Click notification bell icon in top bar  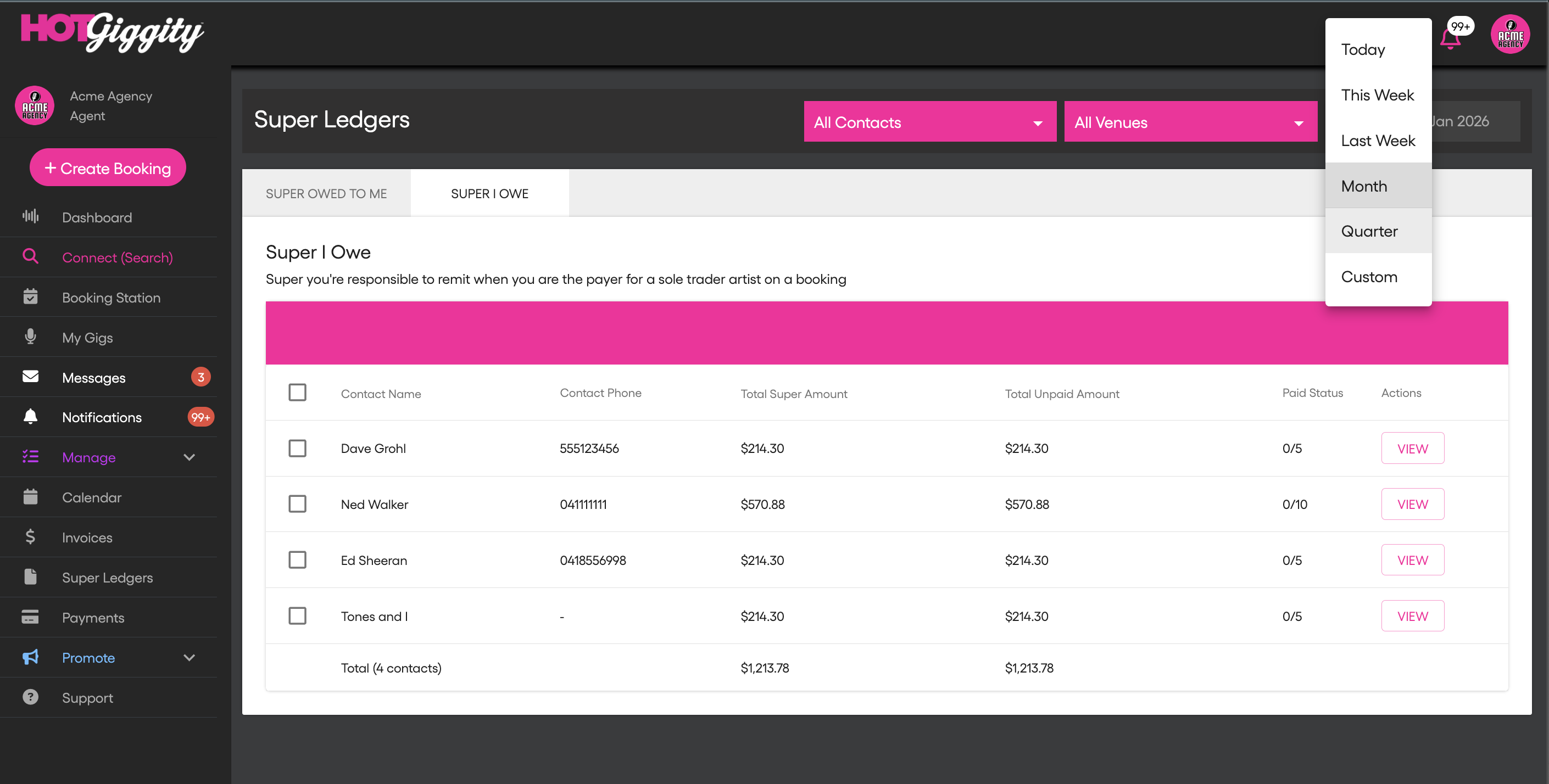pos(1450,40)
